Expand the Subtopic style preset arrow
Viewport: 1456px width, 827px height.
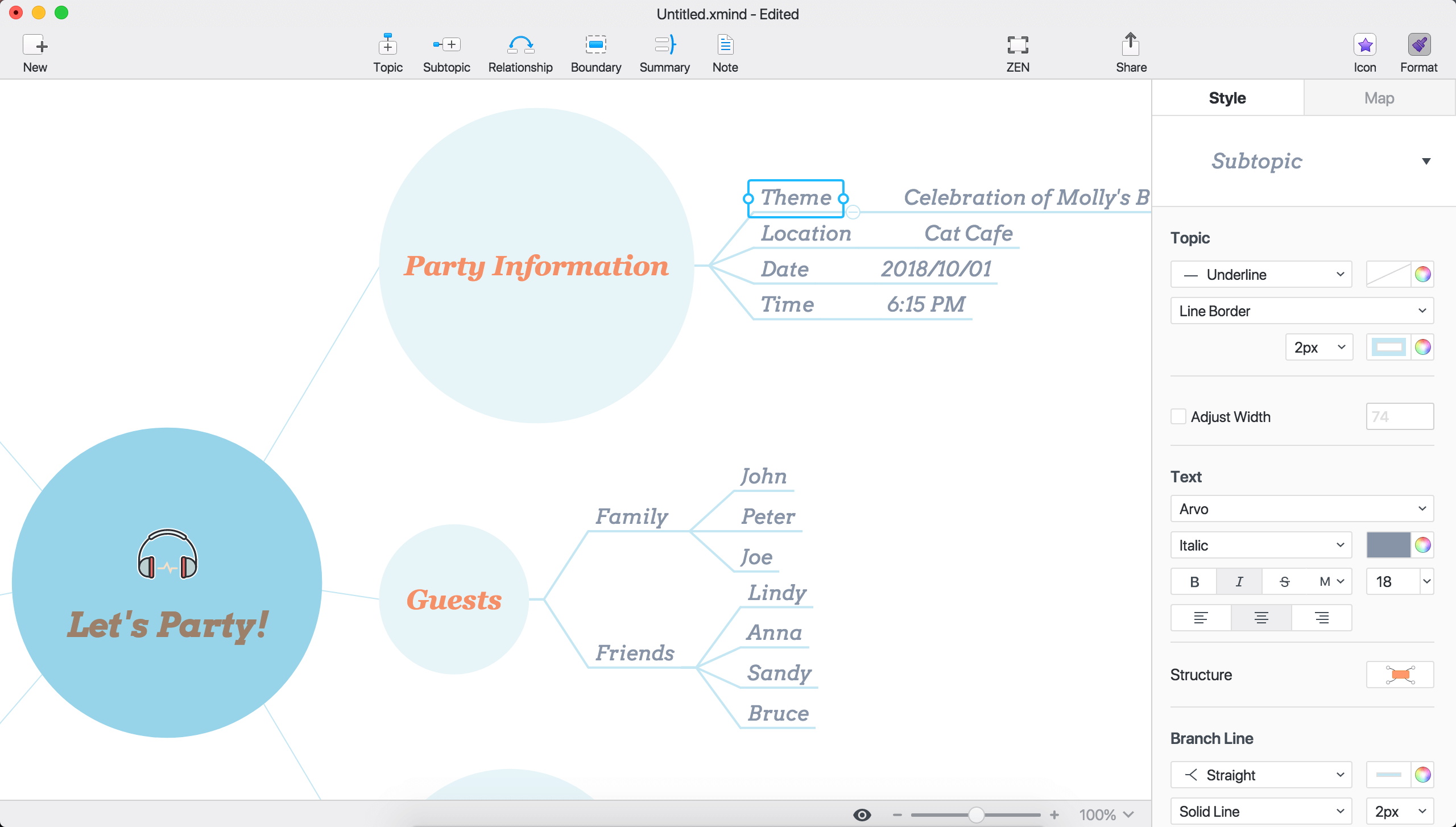pyautogui.click(x=1426, y=161)
